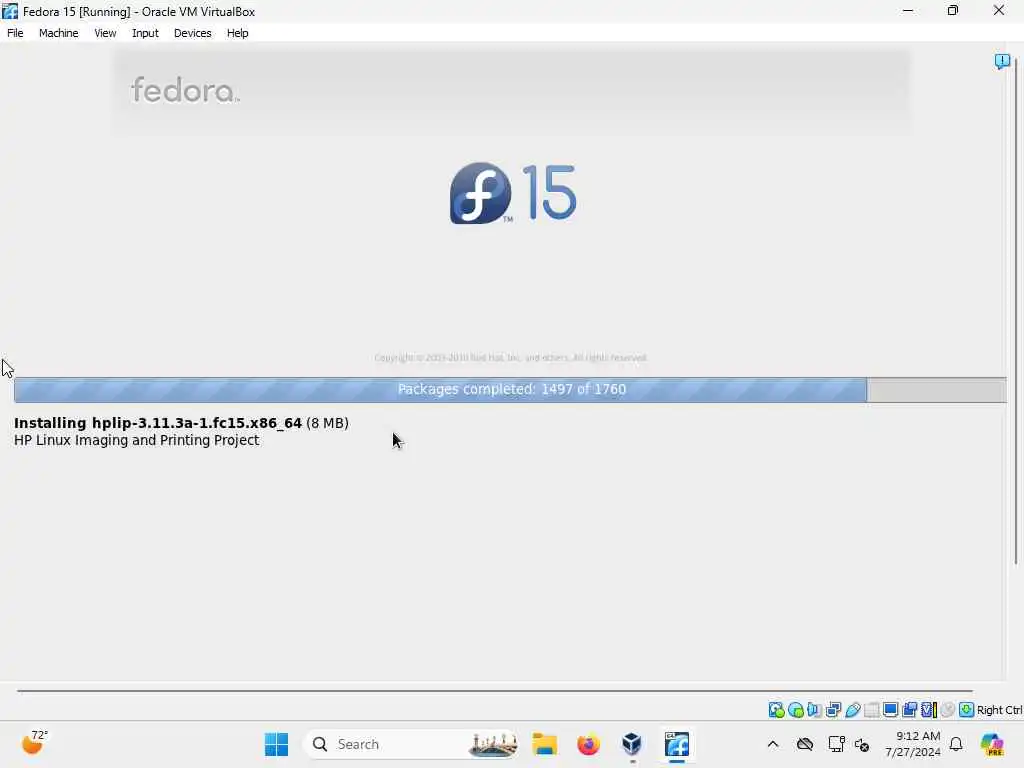The width and height of the screenshot is (1024, 768).
Task: Click the network adapters status icon
Action: pyautogui.click(x=833, y=710)
